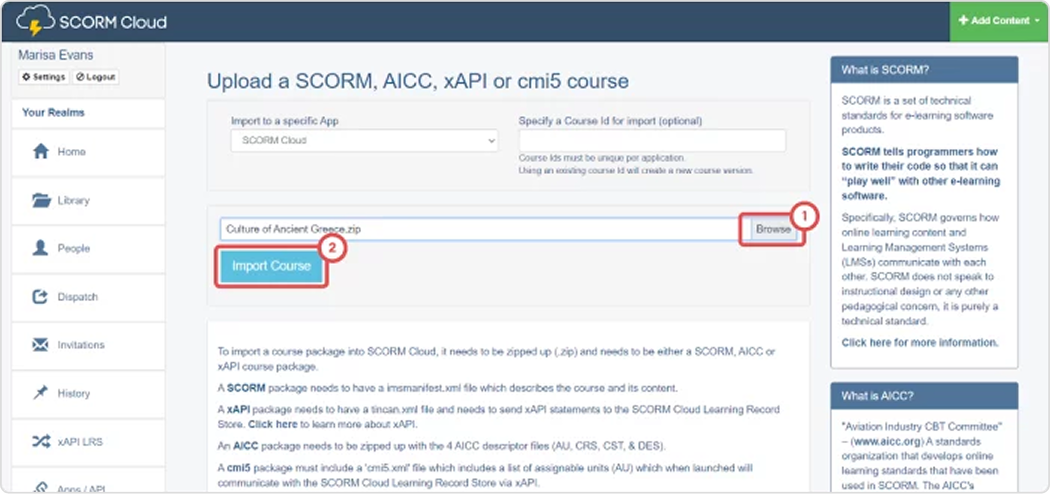Image resolution: width=1050 pixels, height=494 pixels.
Task: Click the Browse button
Action: pos(773,229)
